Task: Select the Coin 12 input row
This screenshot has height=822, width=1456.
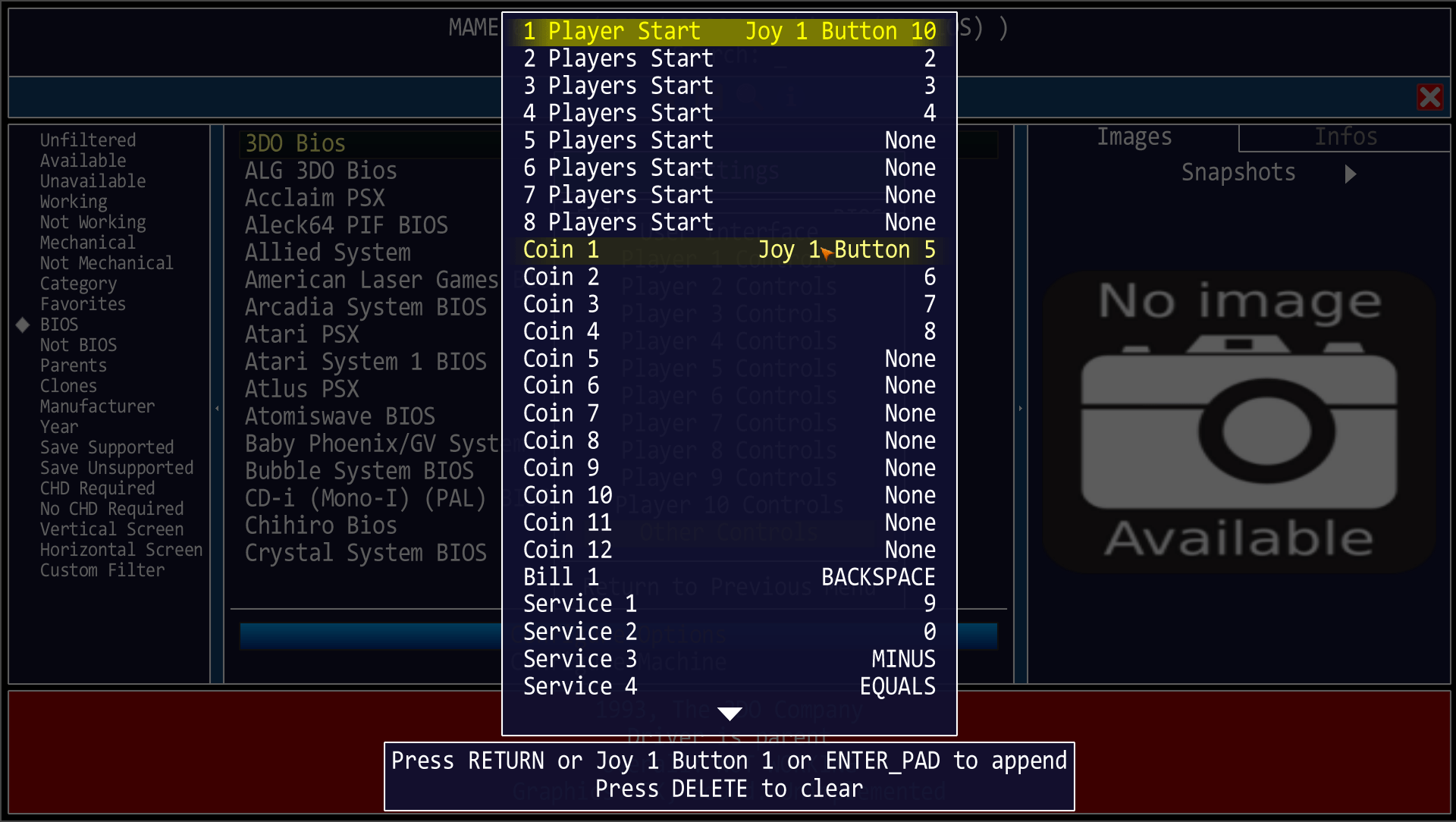Action: (730, 550)
